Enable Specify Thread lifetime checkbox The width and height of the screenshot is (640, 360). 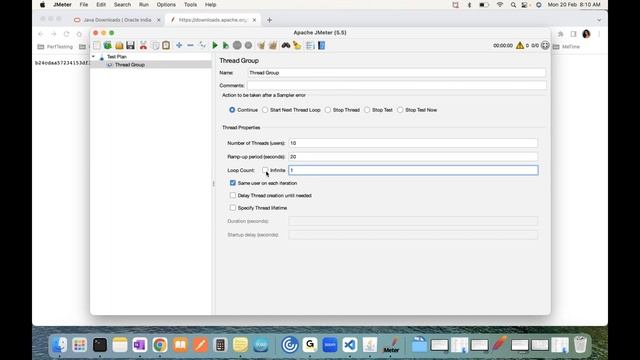coord(233,208)
